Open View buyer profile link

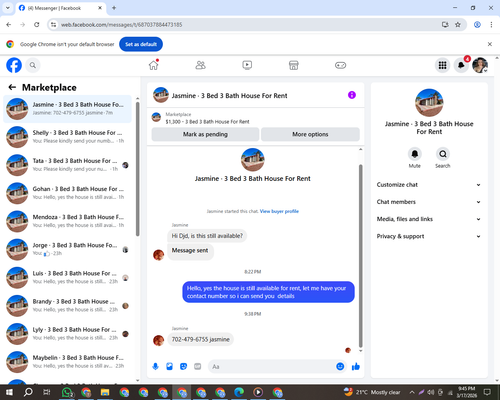click(279, 211)
